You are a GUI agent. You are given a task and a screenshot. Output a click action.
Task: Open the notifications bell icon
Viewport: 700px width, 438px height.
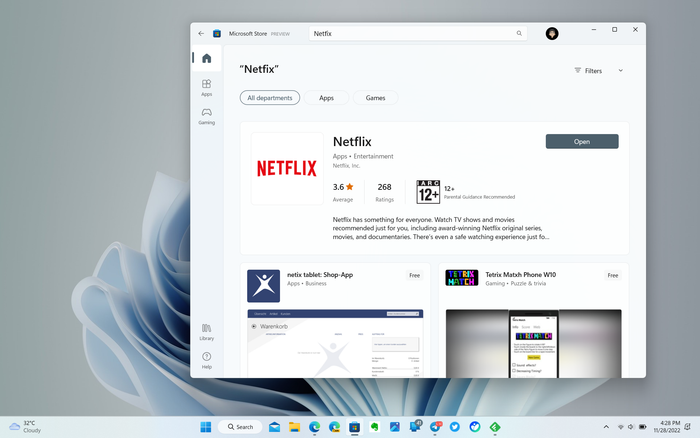[x=688, y=427]
